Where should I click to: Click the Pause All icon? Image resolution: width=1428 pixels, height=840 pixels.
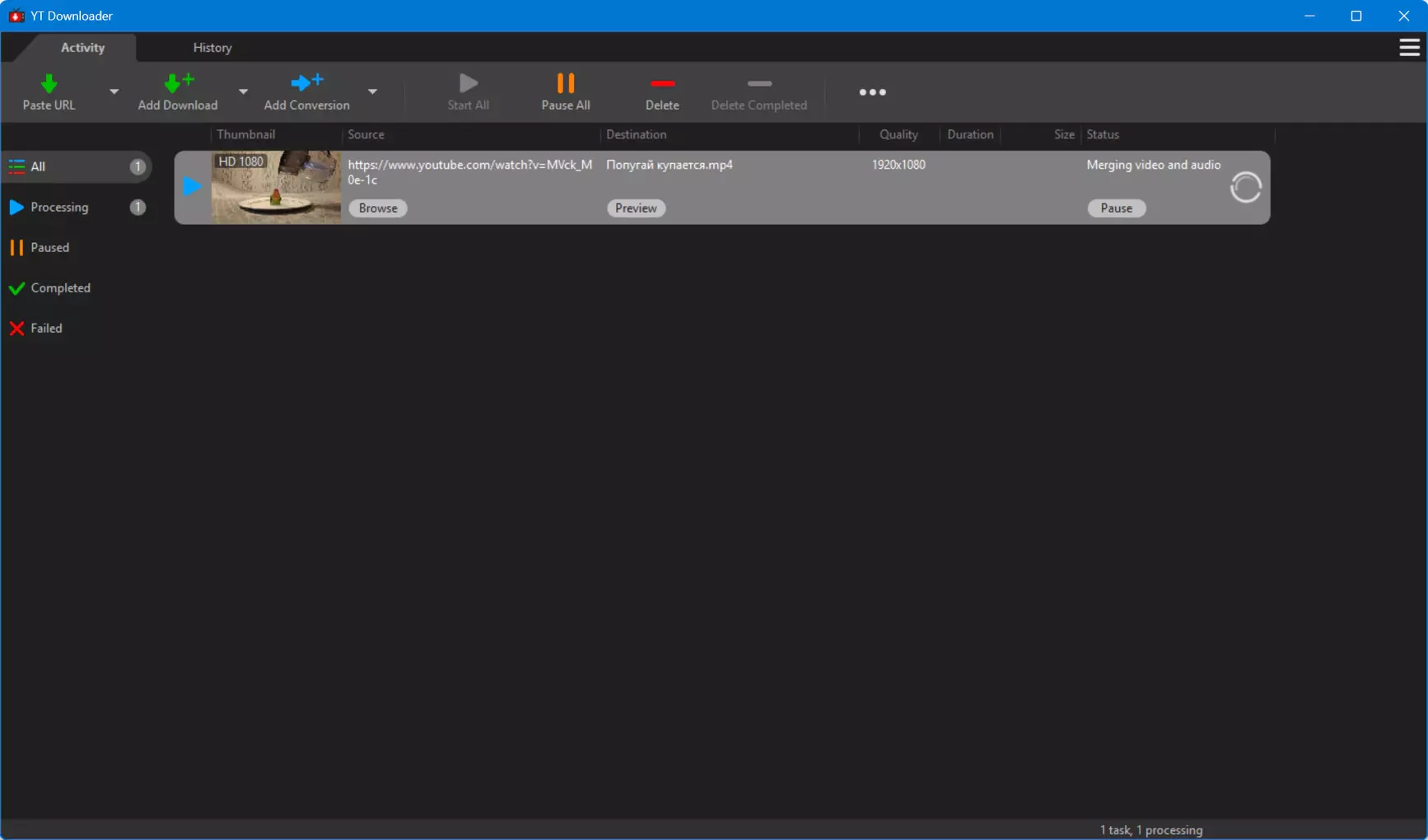[566, 82]
